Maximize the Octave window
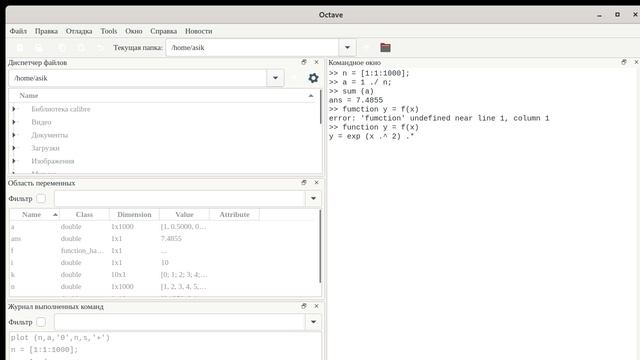The height and width of the screenshot is (360, 640). 618,14
